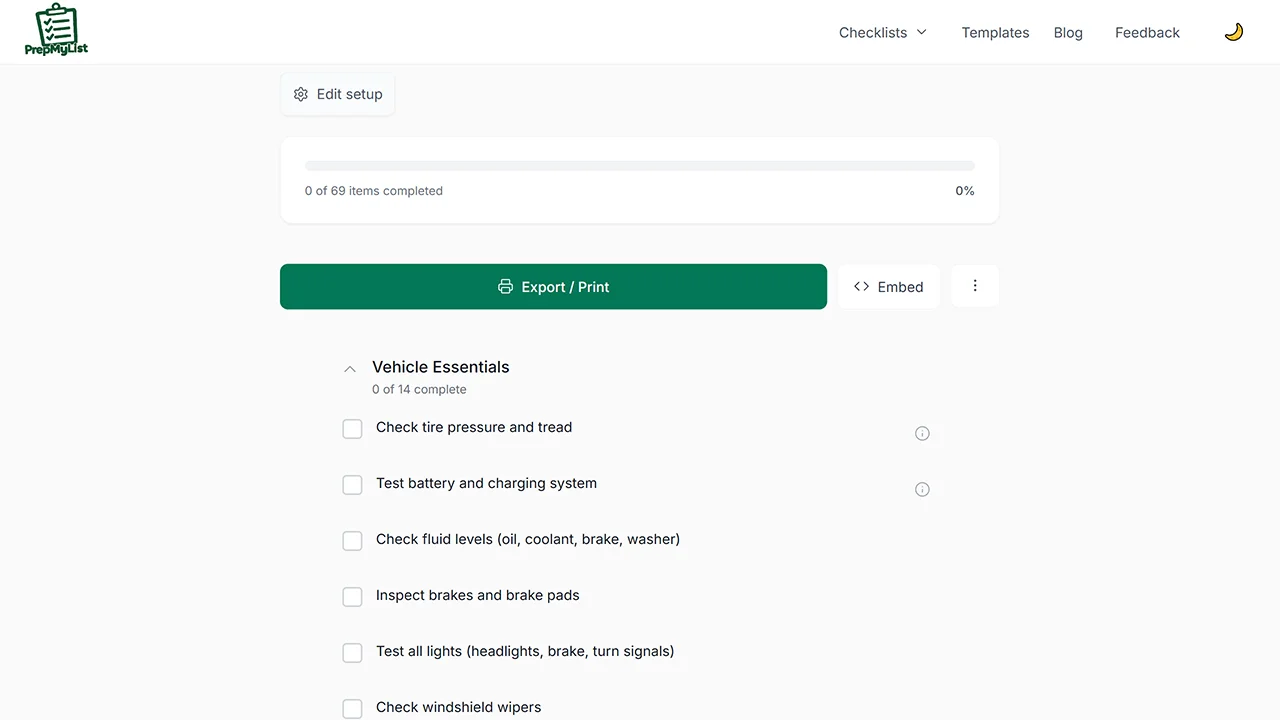Viewport: 1280px width, 720px height.
Task: Go to the Blog page
Action: [1068, 32]
